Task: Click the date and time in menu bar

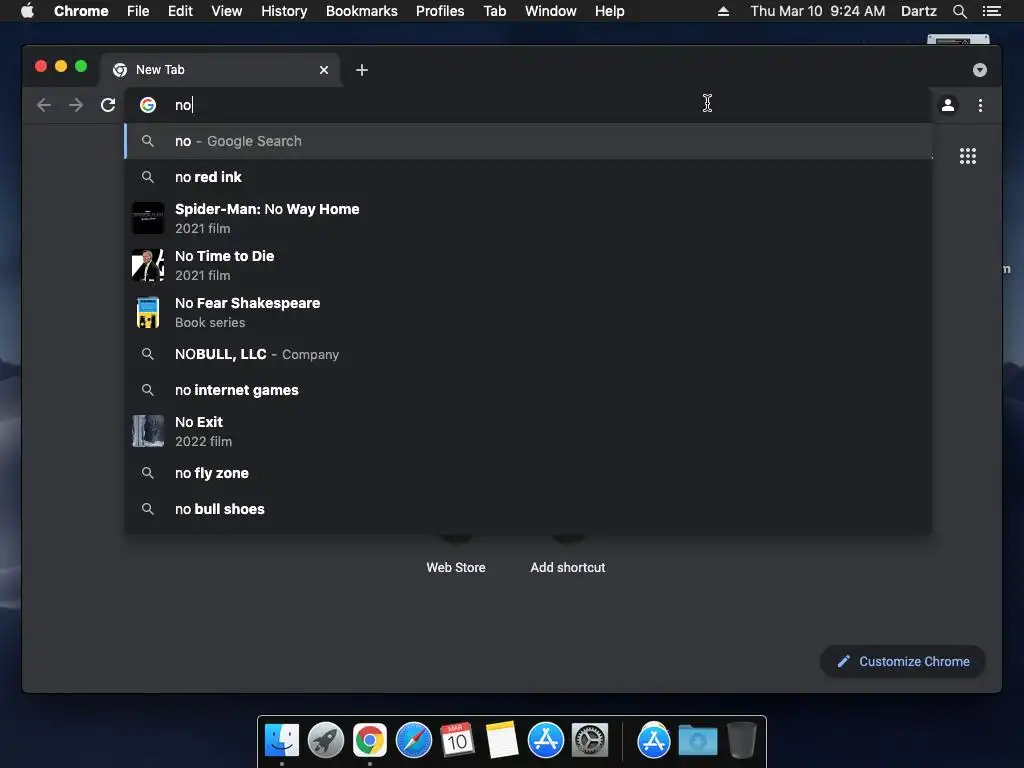Action: [x=818, y=11]
